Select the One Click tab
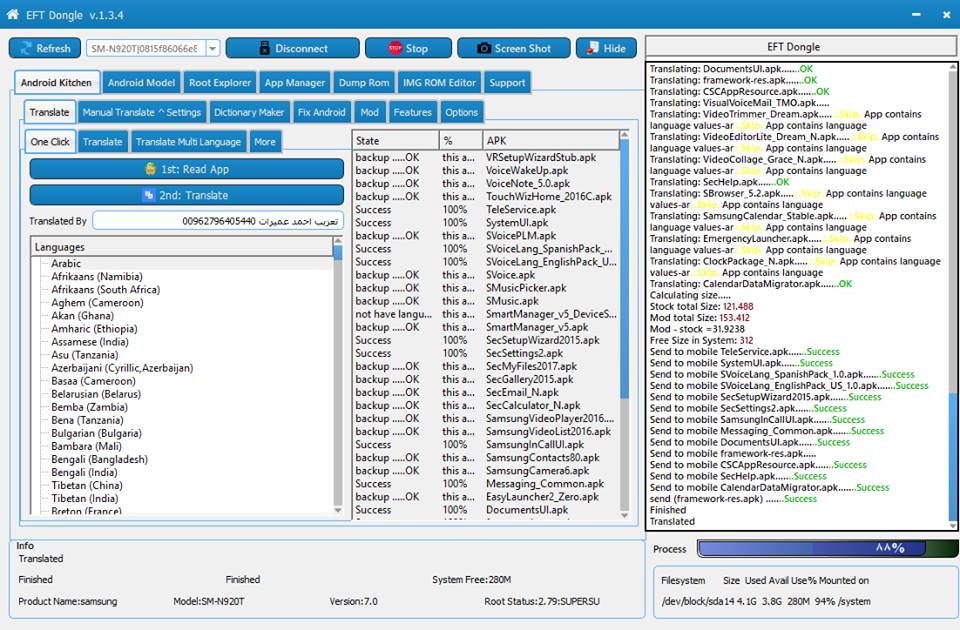This screenshot has height=630, width=960. point(50,141)
